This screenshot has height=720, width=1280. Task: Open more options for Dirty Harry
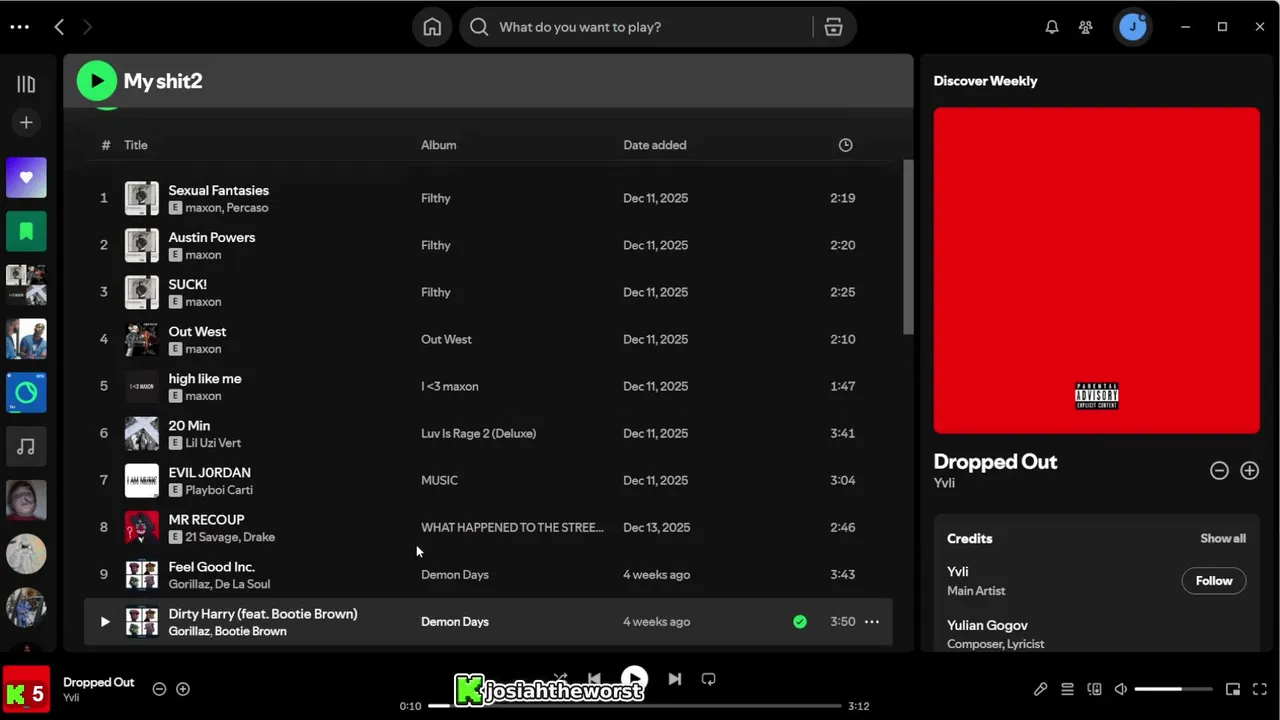pyautogui.click(x=872, y=621)
